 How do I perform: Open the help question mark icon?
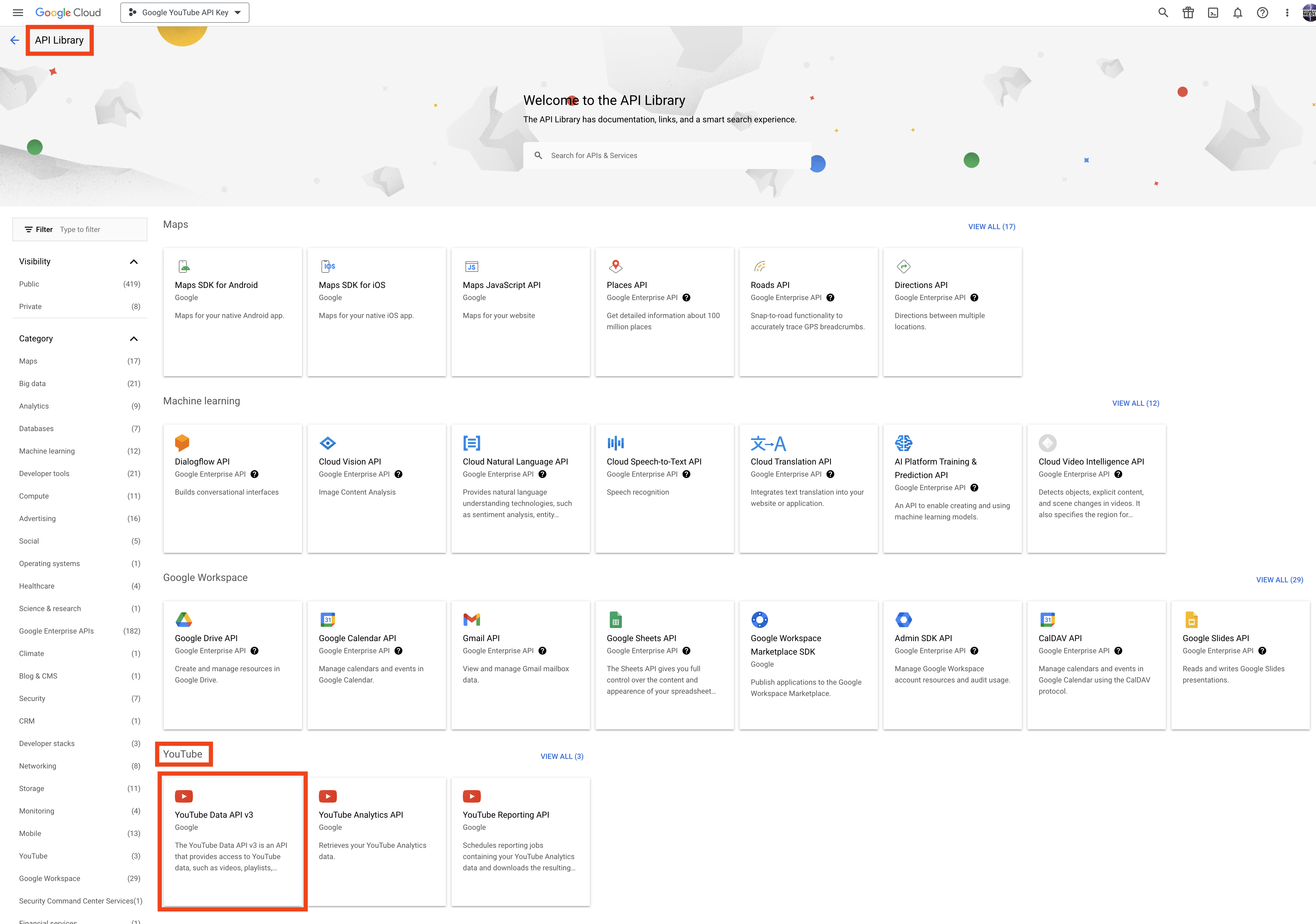click(1262, 13)
